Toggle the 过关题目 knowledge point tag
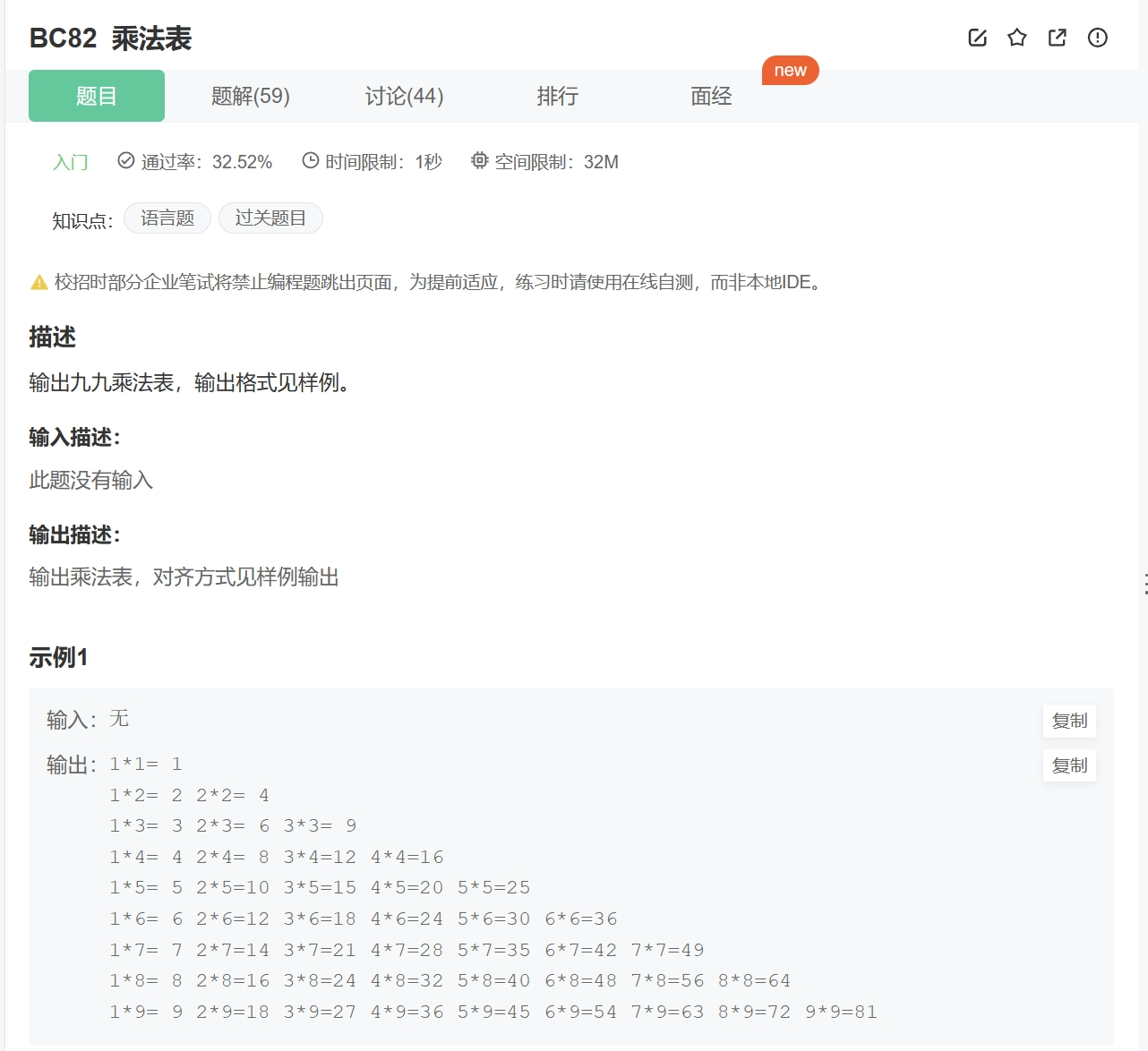Viewport: 1148px width, 1051px height. pyautogui.click(x=270, y=218)
